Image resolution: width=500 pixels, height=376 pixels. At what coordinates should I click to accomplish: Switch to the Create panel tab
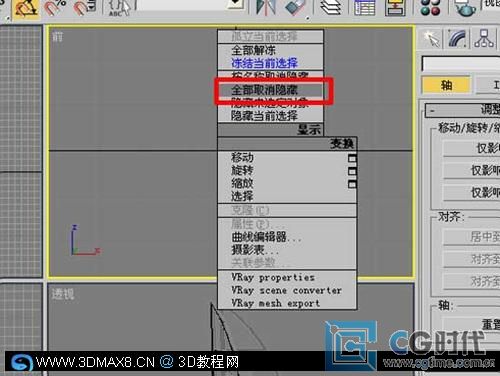pyautogui.click(x=431, y=39)
